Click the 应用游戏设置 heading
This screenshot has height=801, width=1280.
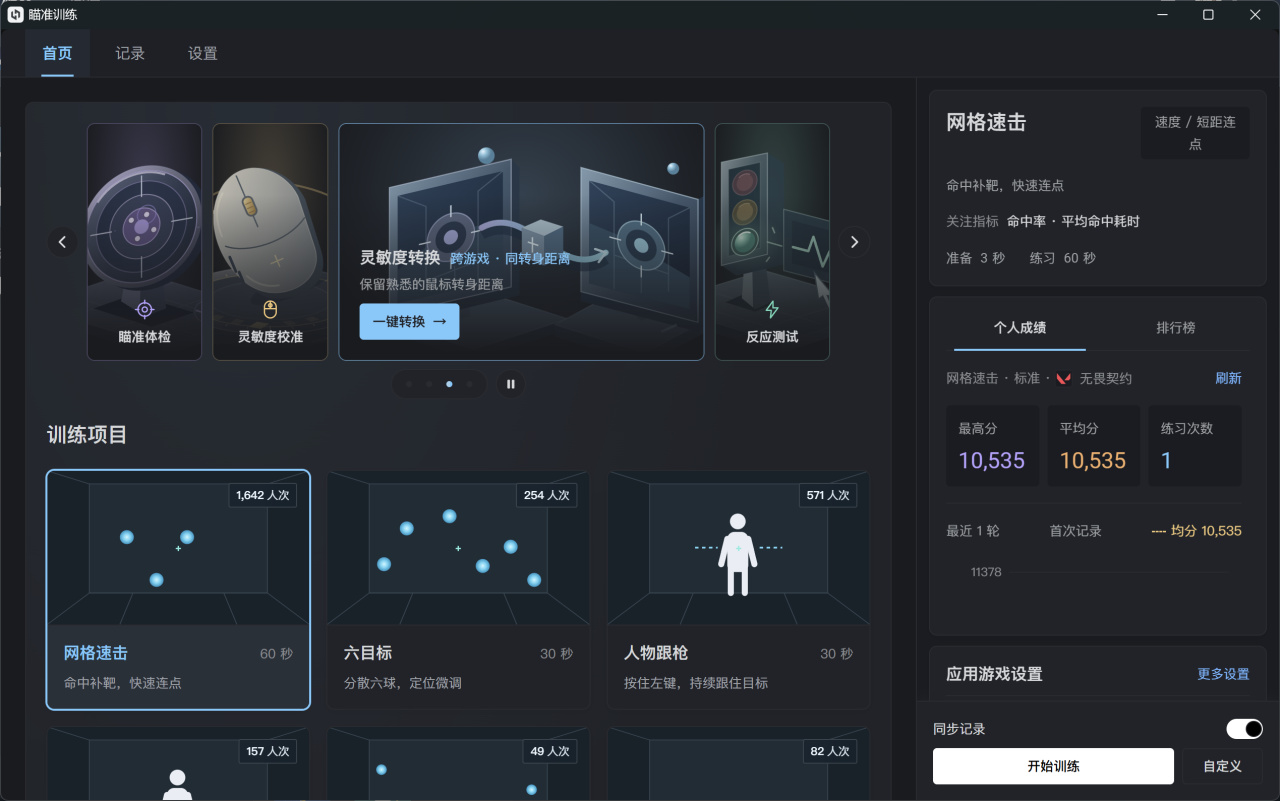point(995,674)
